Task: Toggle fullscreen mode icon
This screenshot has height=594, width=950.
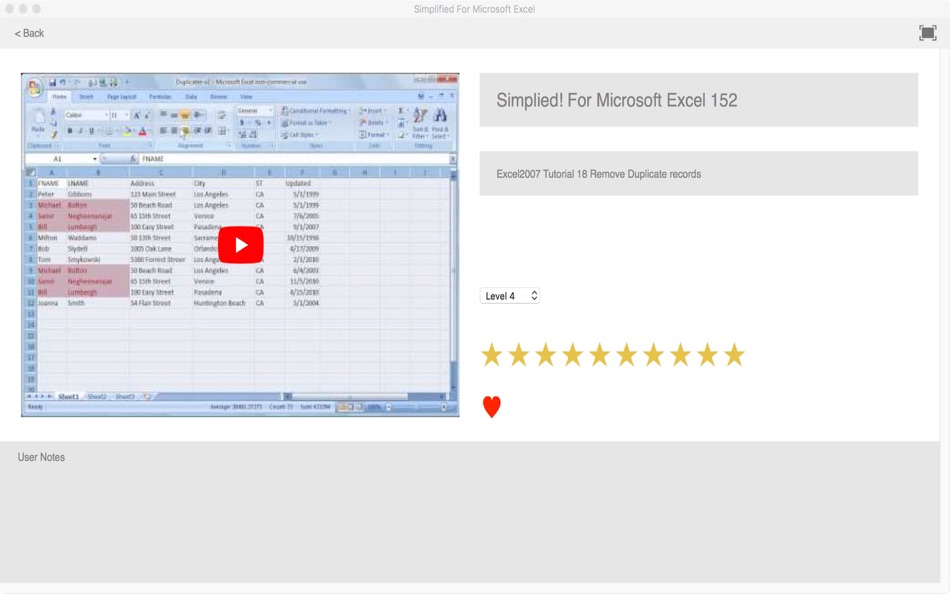Action: (927, 33)
